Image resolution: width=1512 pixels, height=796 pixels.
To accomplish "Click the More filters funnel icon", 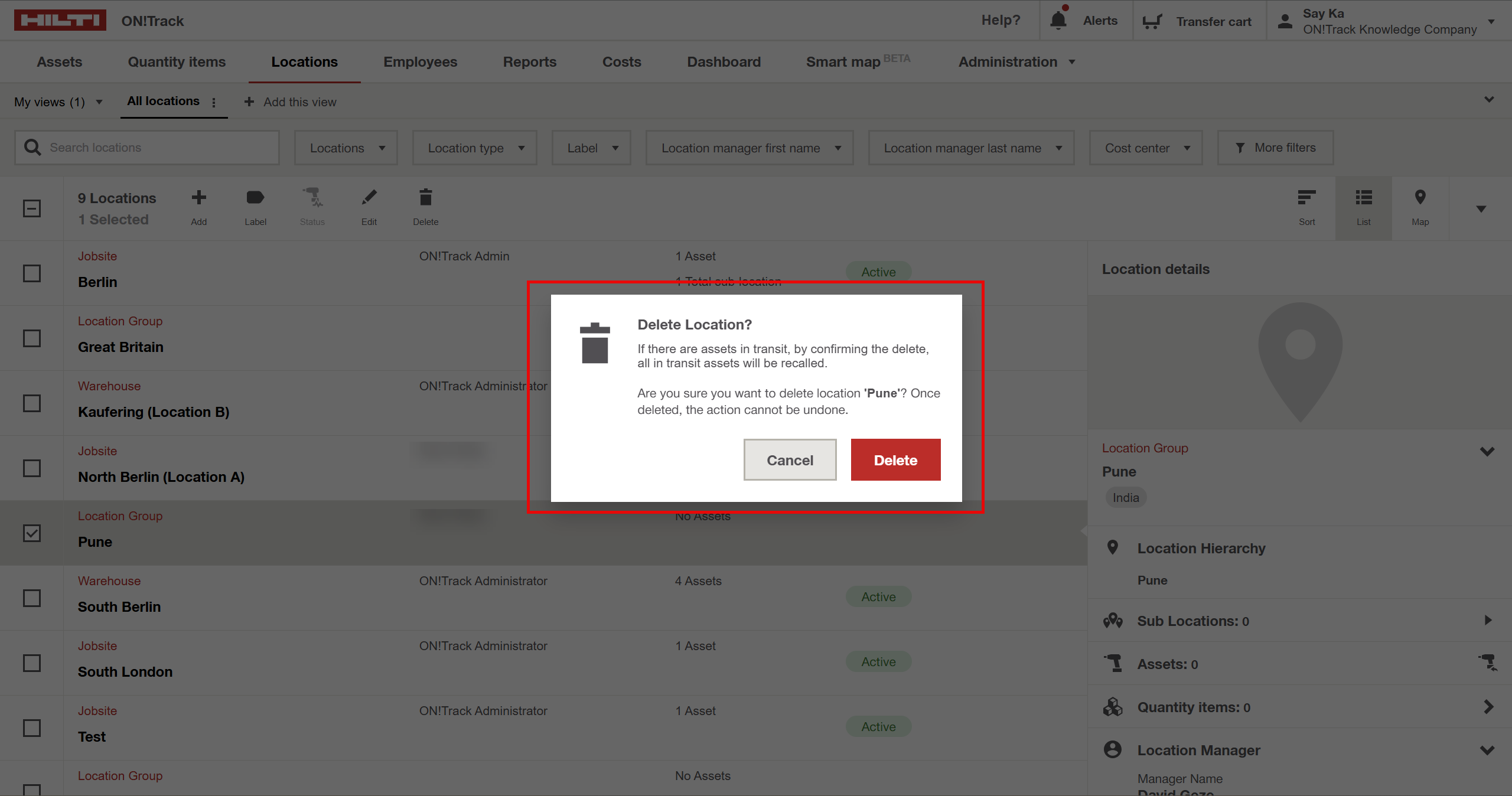I will pos(1240,148).
